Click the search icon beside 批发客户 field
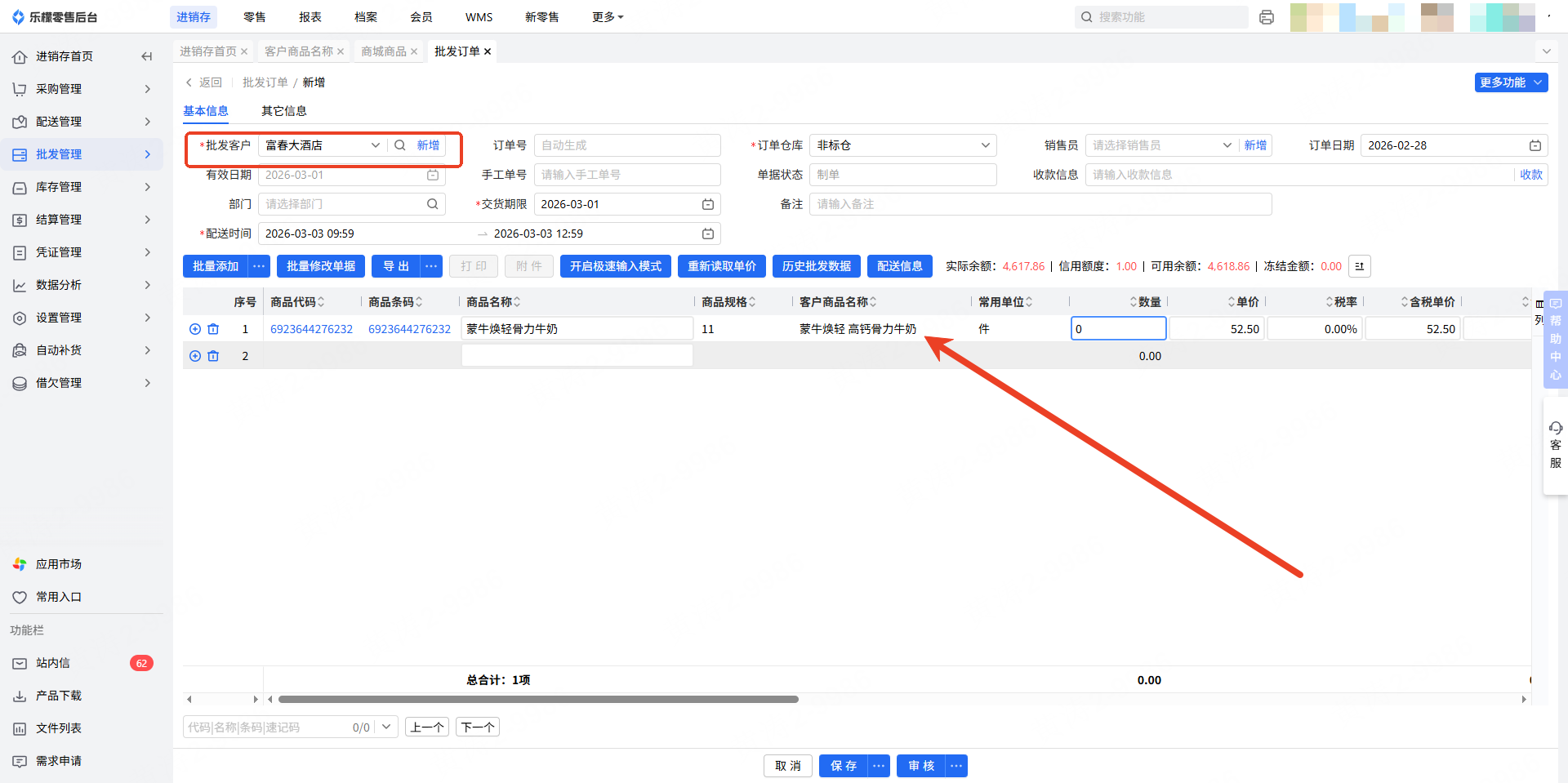This screenshot has width=1568, height=783. click(400, 145)
